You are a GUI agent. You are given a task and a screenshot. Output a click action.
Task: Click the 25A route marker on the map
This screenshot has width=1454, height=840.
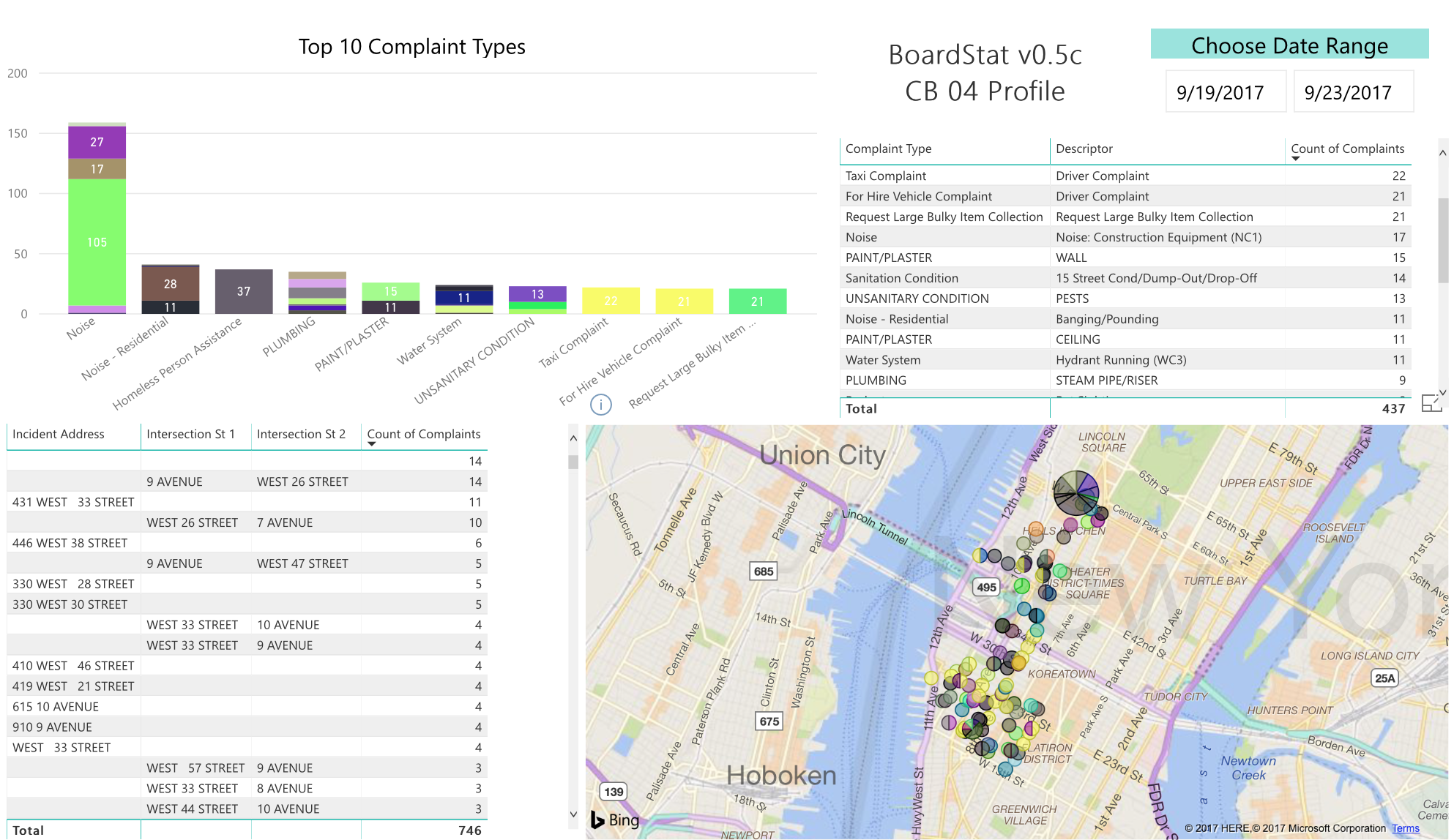pyautogui.click(x=1383, y=678)
